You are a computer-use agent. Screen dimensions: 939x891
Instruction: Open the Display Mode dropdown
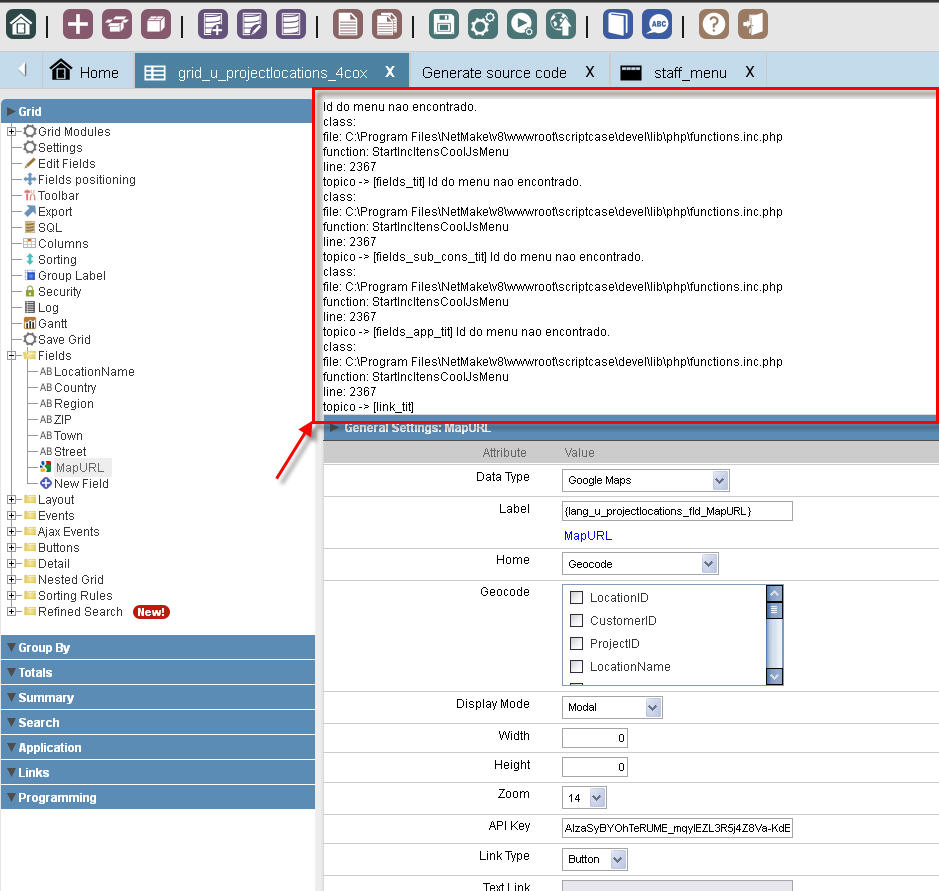[612, 707]
